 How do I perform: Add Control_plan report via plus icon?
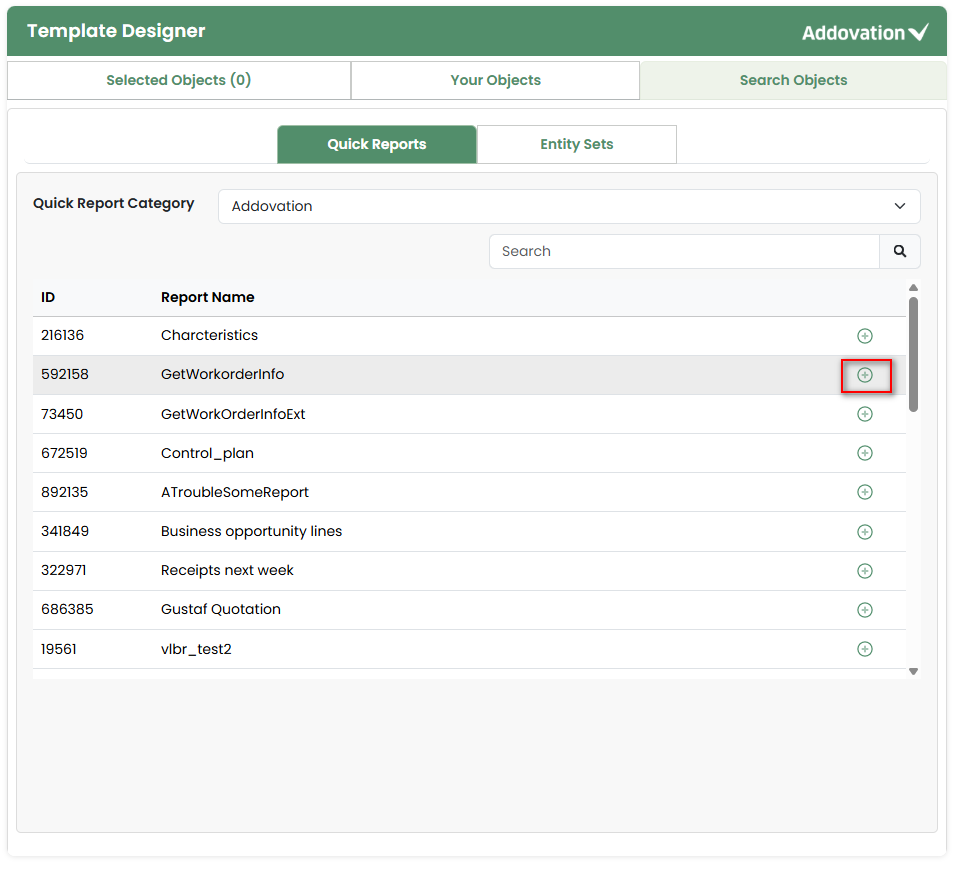coord(865,453)
